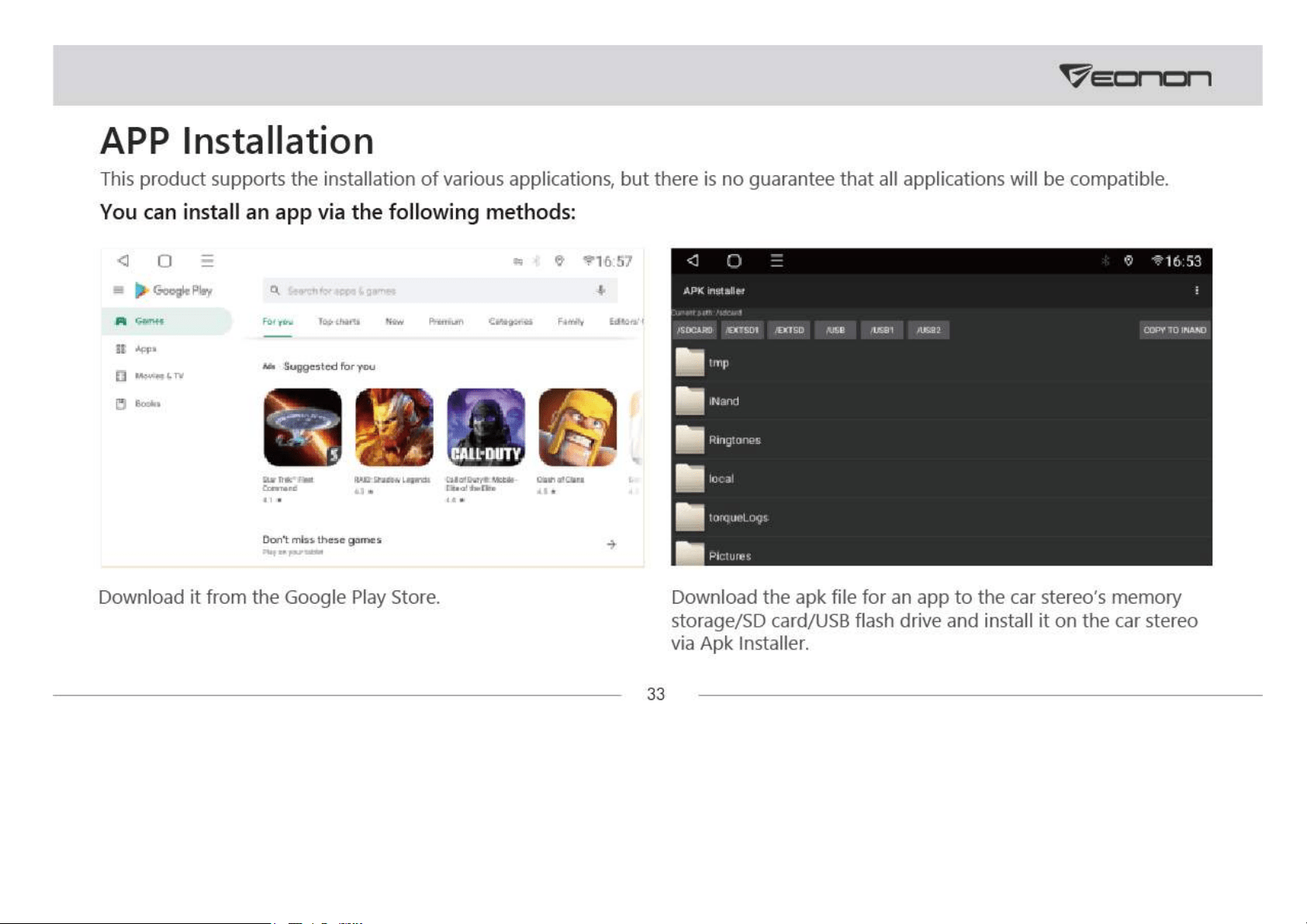Image resolution: width=1307 pixels, height=924 pixels.
Task: Click the 'Don't miss these games' heading
Action: click(x=322, y=540)
